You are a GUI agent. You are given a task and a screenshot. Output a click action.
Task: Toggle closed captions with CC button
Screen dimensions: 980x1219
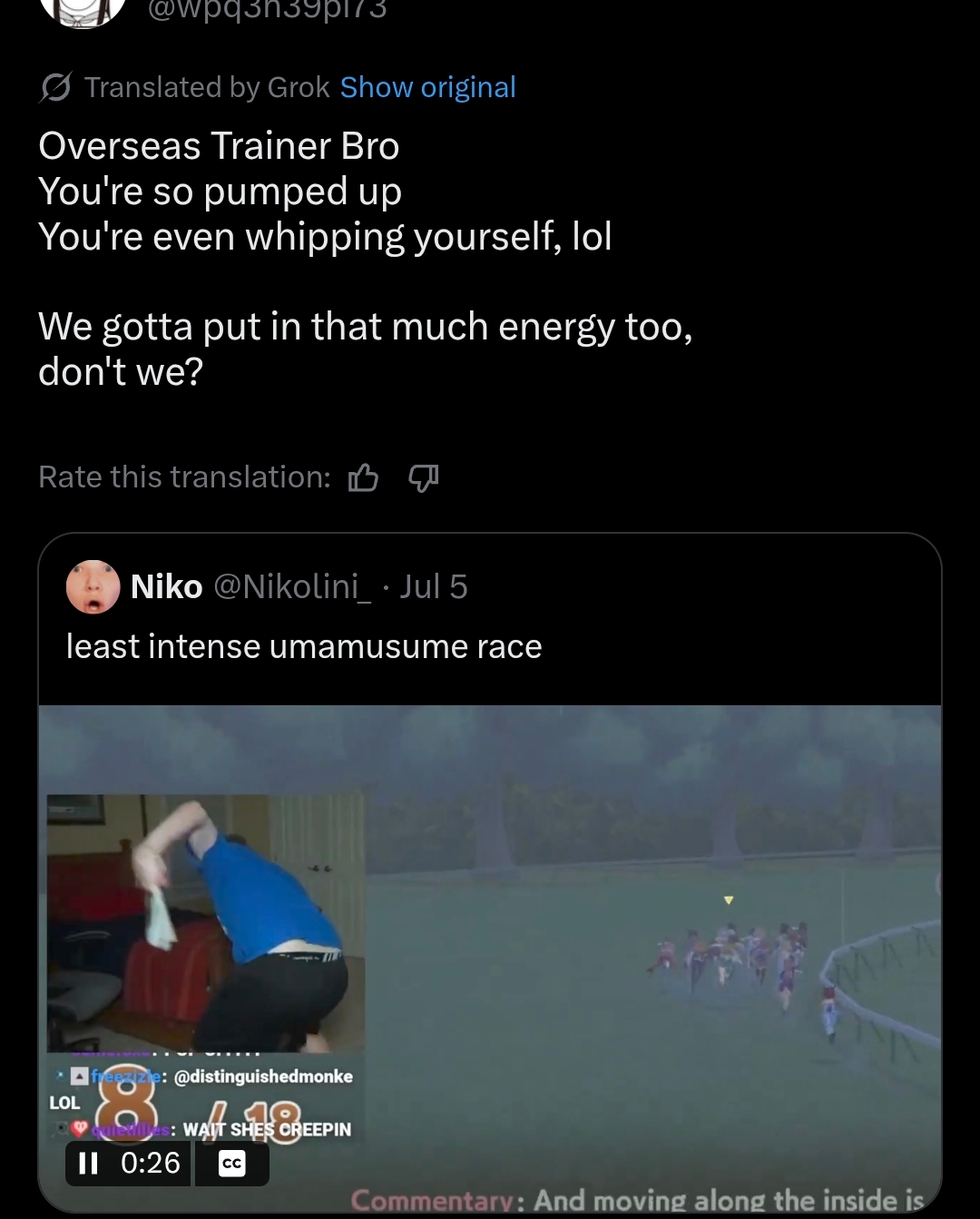pos(232,1164)
